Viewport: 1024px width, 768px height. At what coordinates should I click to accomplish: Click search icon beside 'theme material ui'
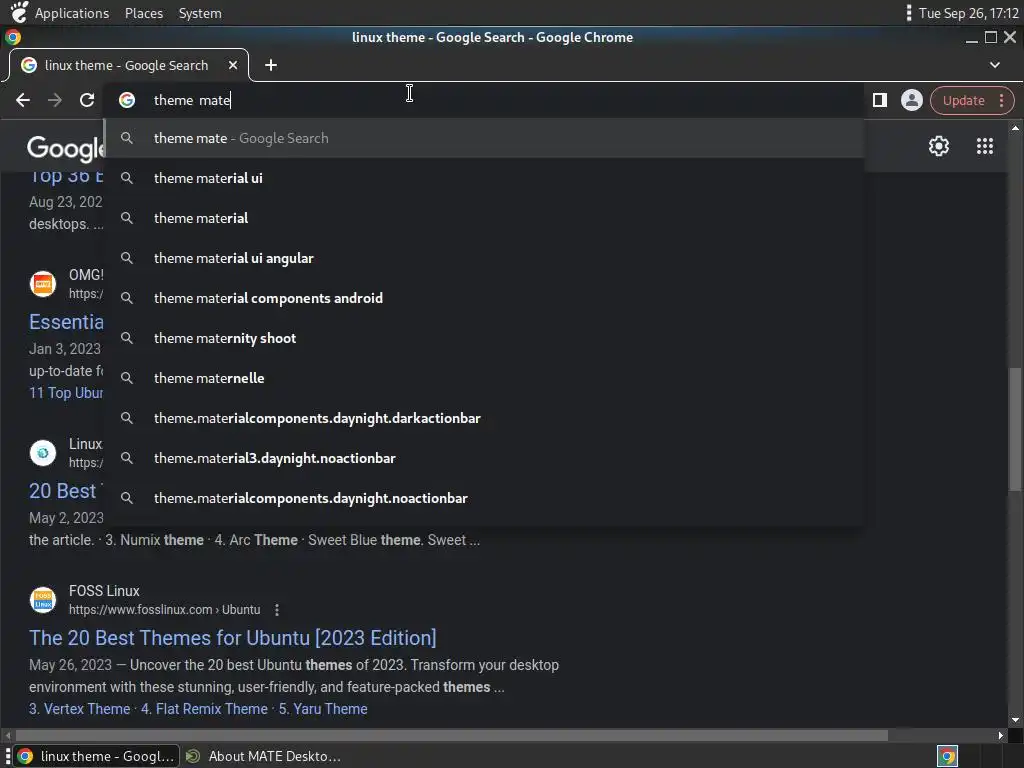[x=127, y=178]
